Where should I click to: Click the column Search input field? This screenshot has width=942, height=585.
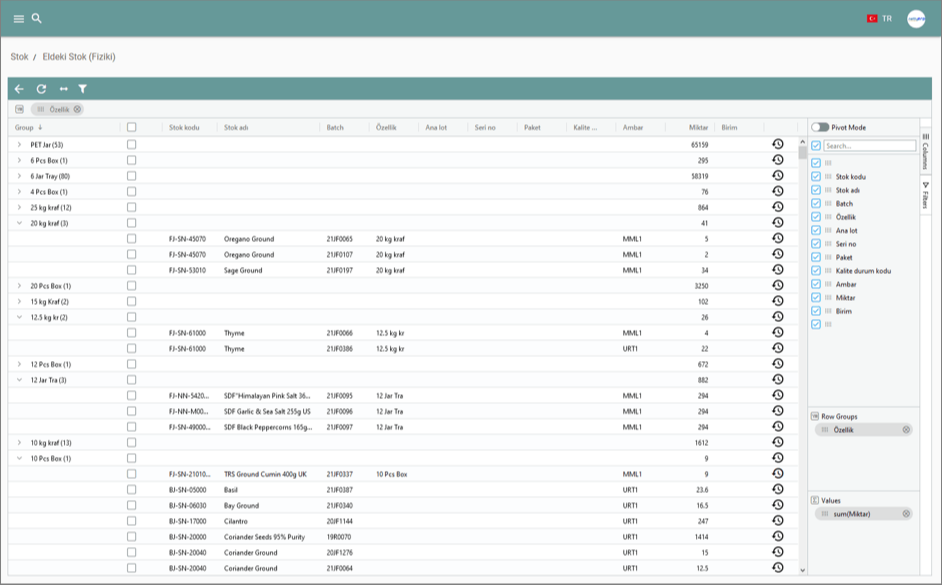(868, 146)
